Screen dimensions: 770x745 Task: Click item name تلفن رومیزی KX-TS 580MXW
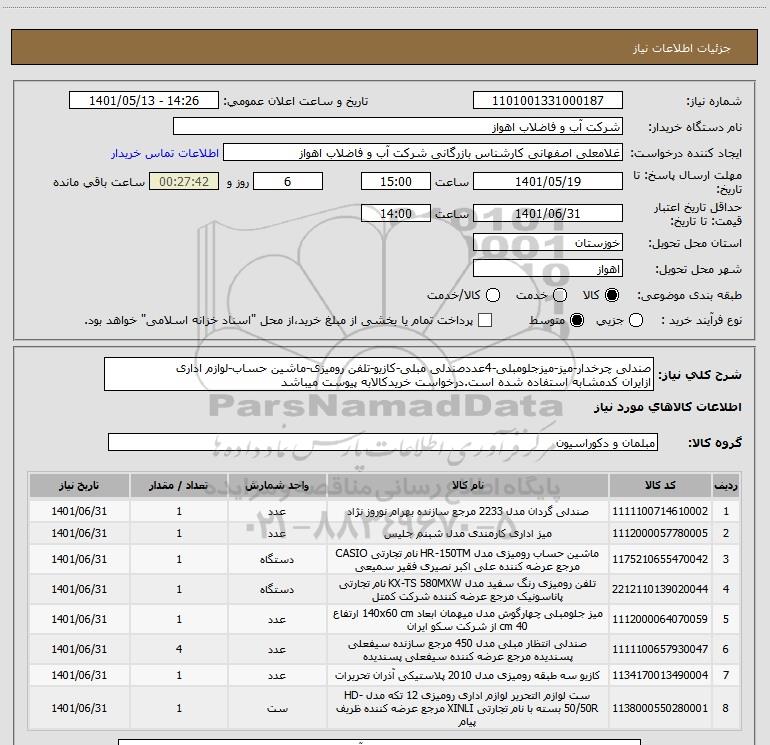468,589
